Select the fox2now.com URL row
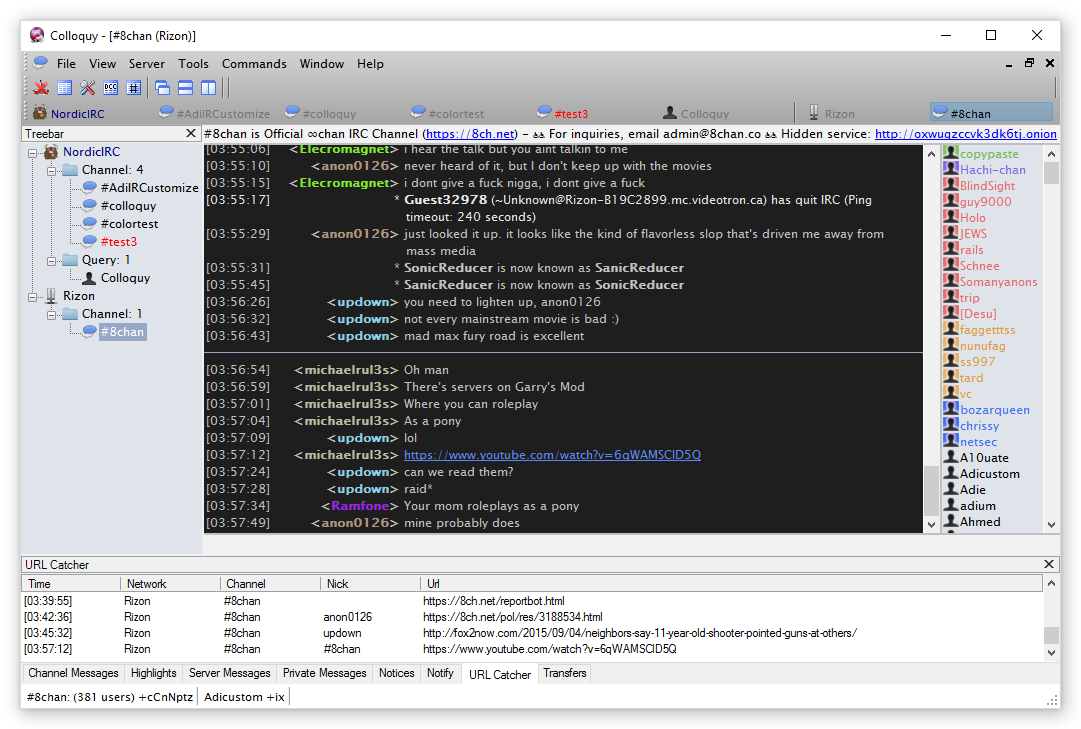This screenshot has width=1081, height=729. point(532,633)
